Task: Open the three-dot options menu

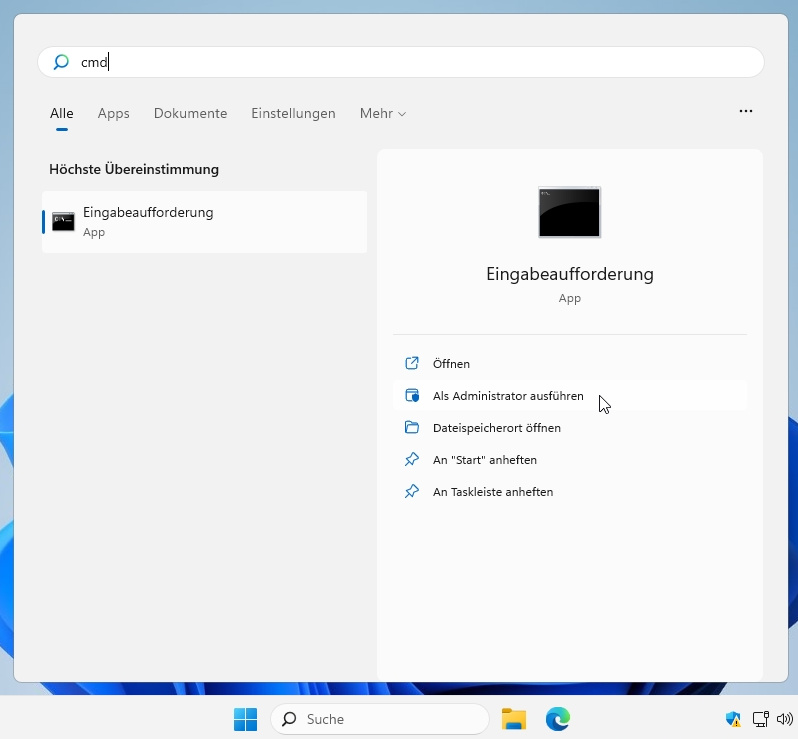Action: [x=745, y=112]
